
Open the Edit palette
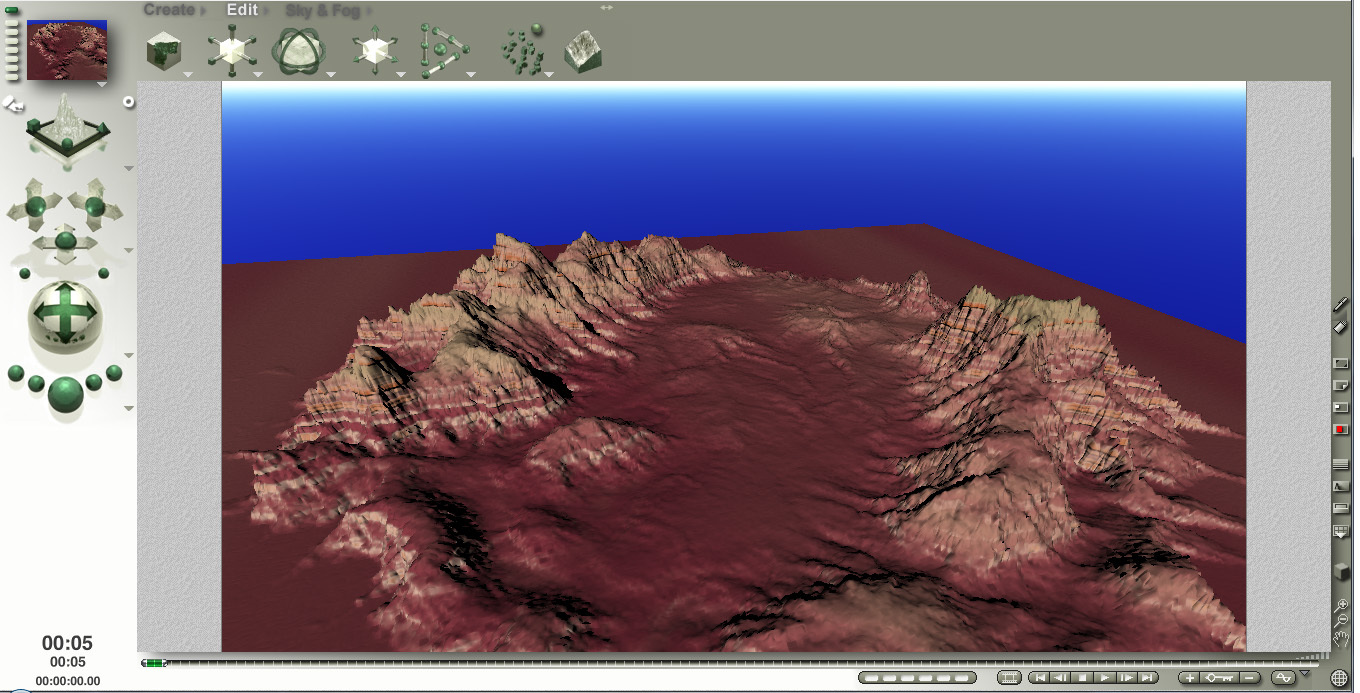point(242,10)
